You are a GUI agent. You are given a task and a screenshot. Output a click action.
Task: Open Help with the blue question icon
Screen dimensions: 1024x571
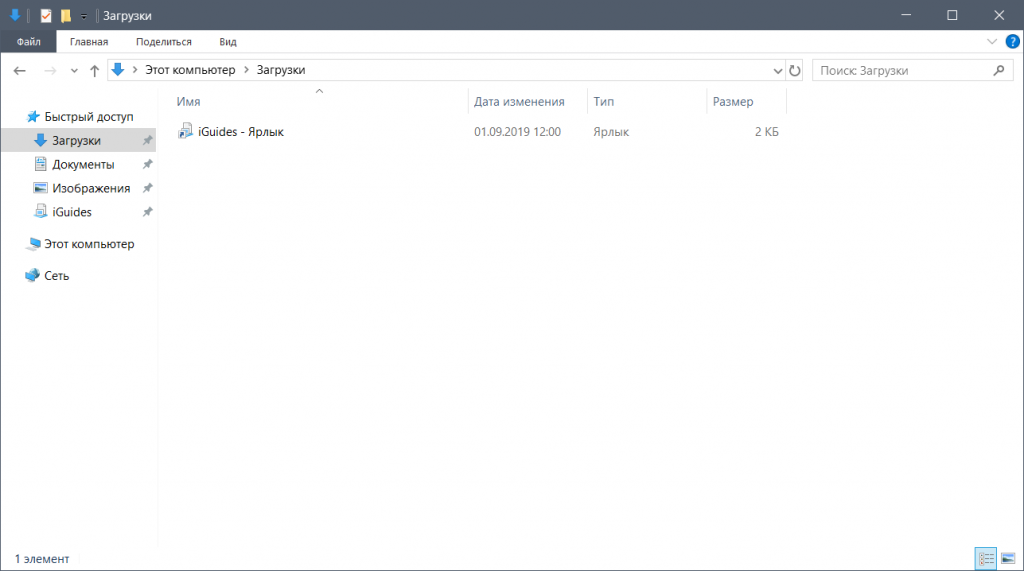[1011, 42]
